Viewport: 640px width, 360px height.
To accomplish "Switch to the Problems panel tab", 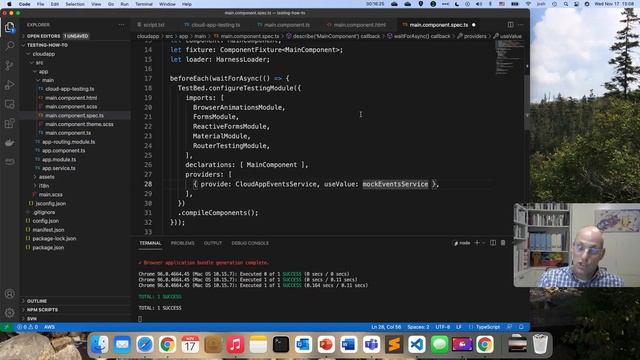I will click(182, 243).
